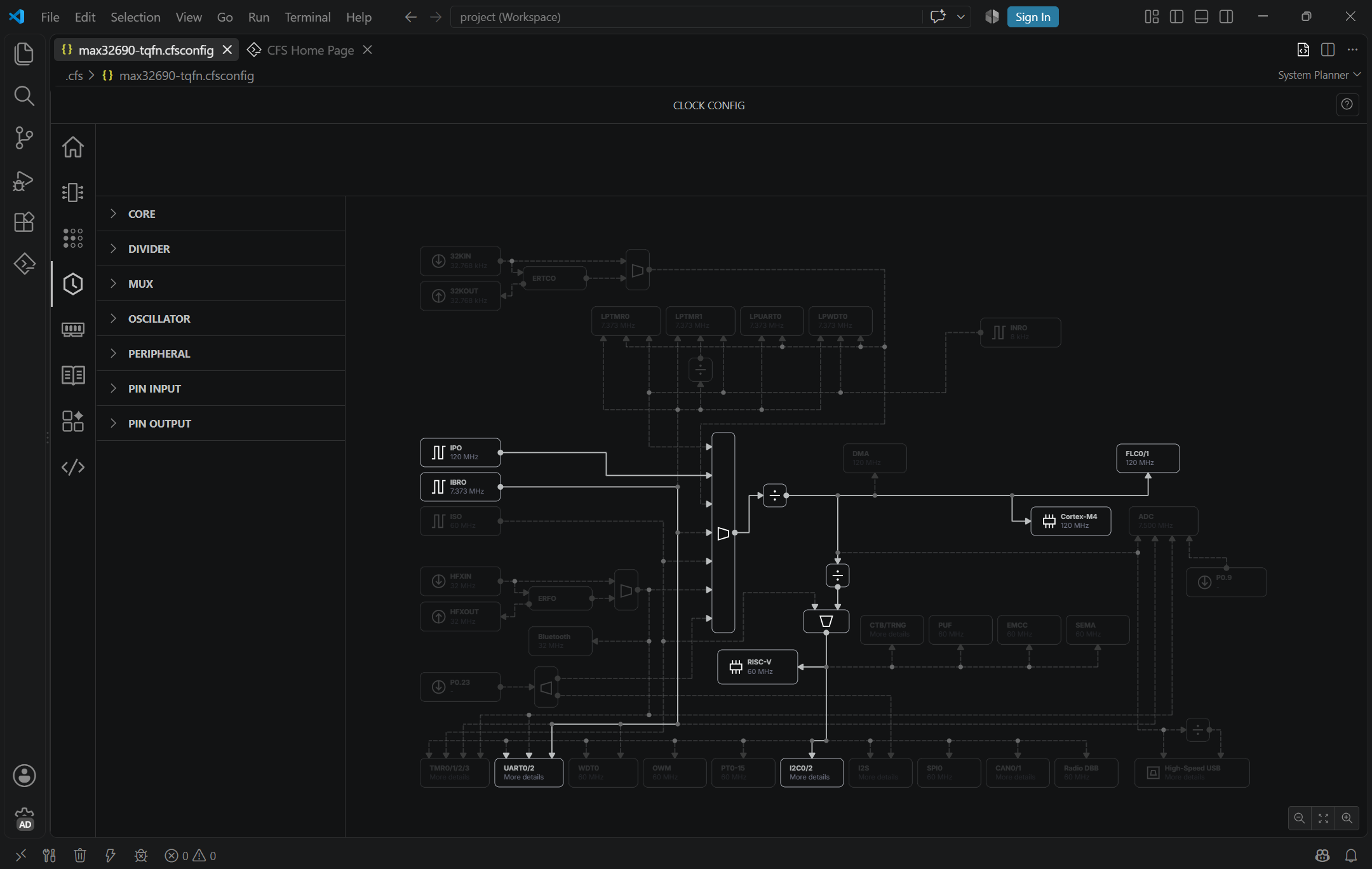Expand the MUX section
This screenshot has width=1372, height=869.
point(221,284)
